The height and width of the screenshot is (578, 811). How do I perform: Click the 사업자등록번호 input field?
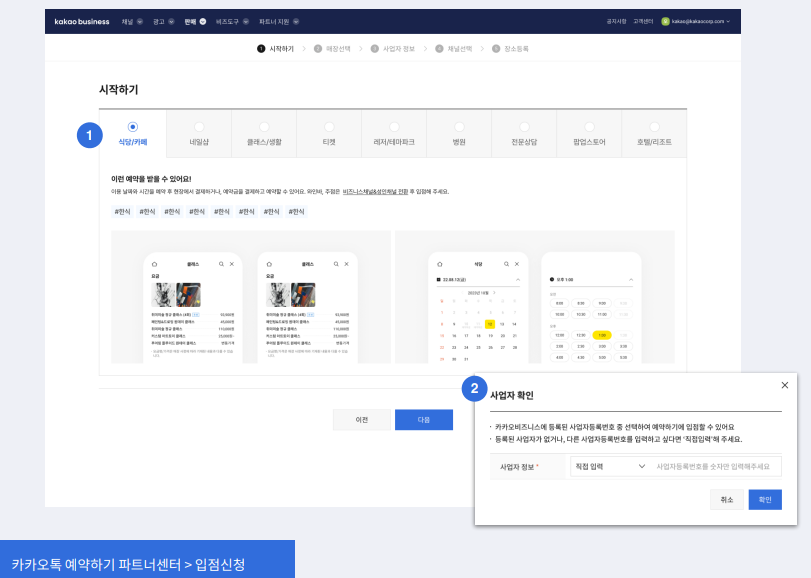tap(715, 466)
